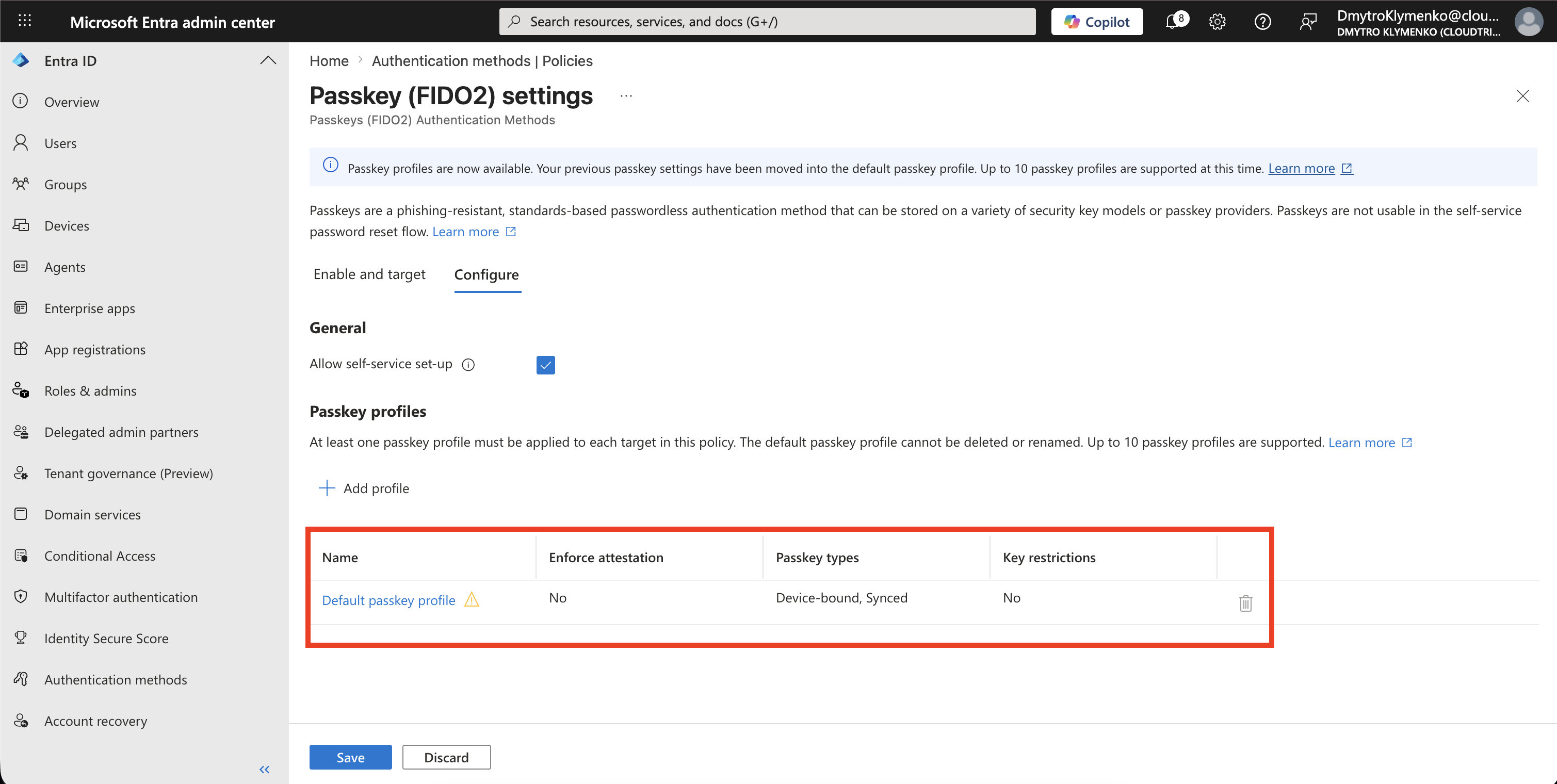The width and height of the screenshot is (1557, 784).
Task: Show info tooltip for Allow self-service set-up
Action: pyautogui.click(x=468, y=365)
